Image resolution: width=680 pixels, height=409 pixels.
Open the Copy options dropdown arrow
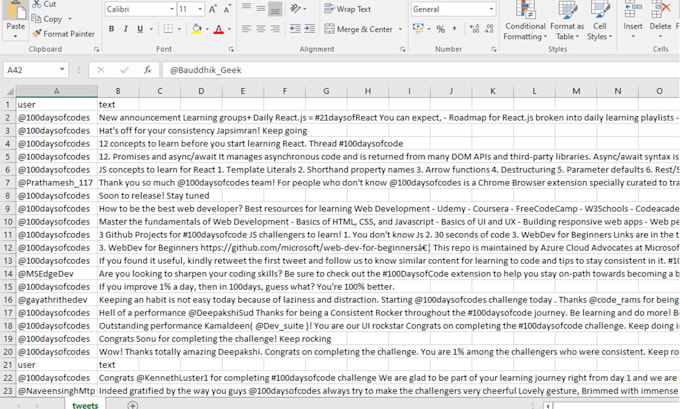(x=70, y=19)
